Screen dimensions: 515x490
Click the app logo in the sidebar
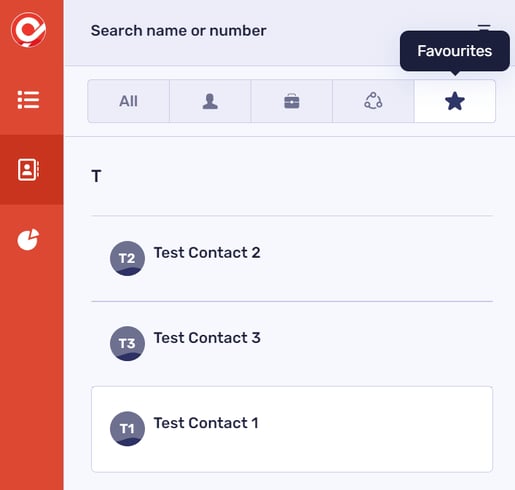pos(28,30)
